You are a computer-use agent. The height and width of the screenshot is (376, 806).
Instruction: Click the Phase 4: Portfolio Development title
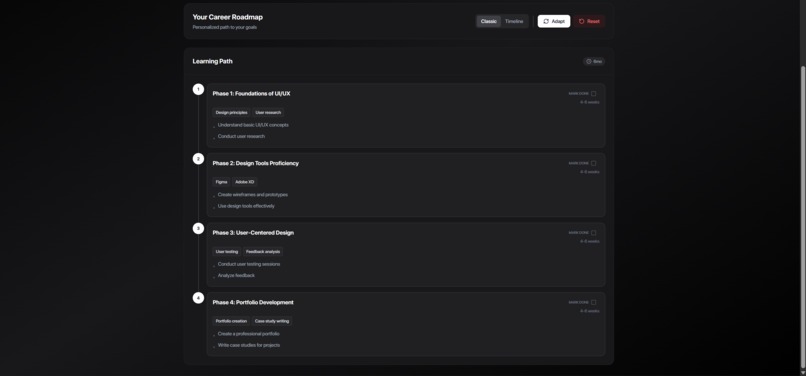coord(253,302)
